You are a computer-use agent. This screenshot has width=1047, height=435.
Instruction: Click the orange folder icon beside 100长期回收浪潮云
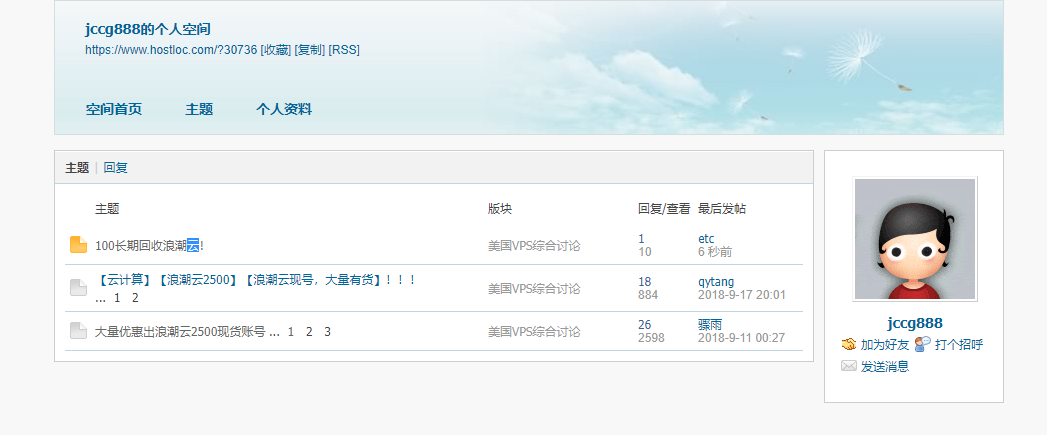pyautogui.click(x=78, y=245)
